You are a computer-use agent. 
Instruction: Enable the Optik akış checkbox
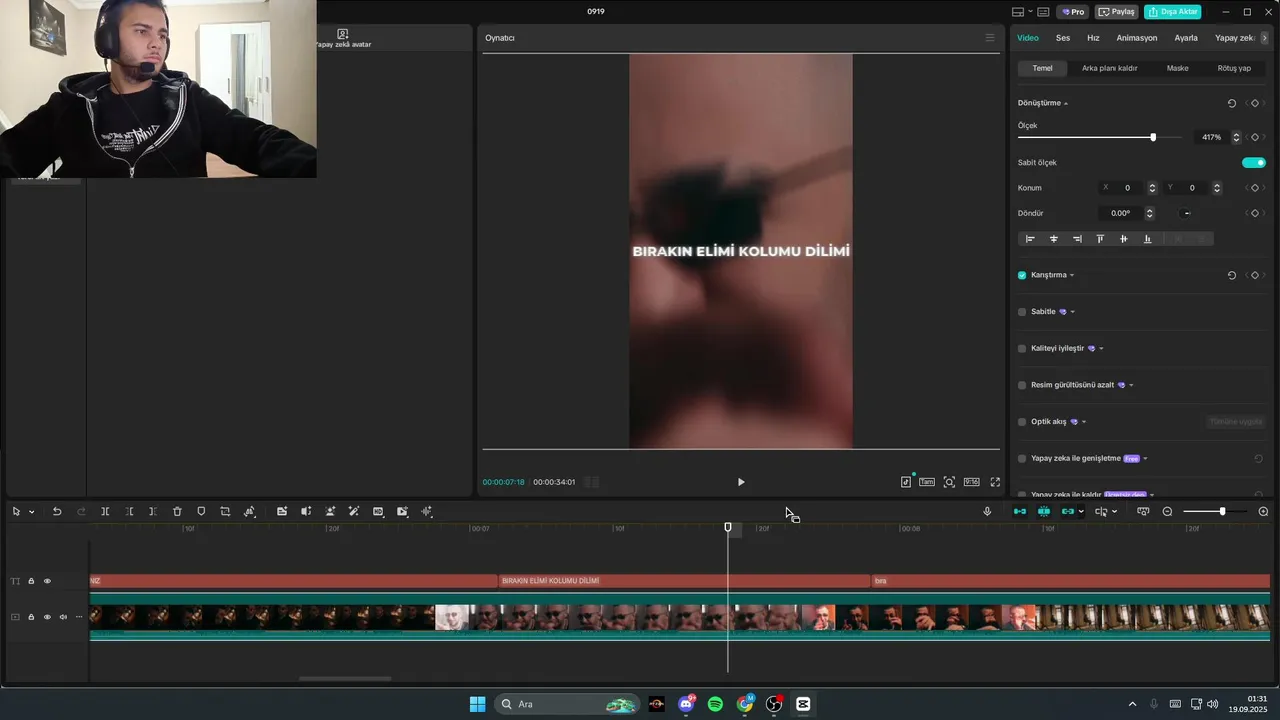[x=1022, y=422]
